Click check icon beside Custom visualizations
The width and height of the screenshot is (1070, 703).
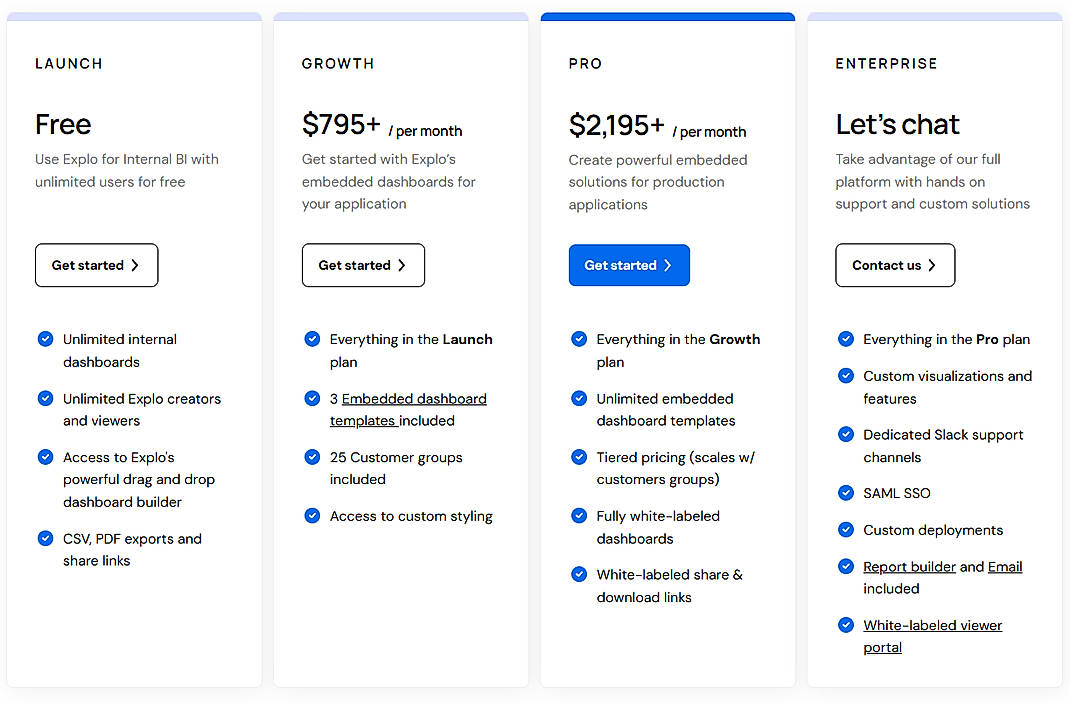[x=846, y=376]
